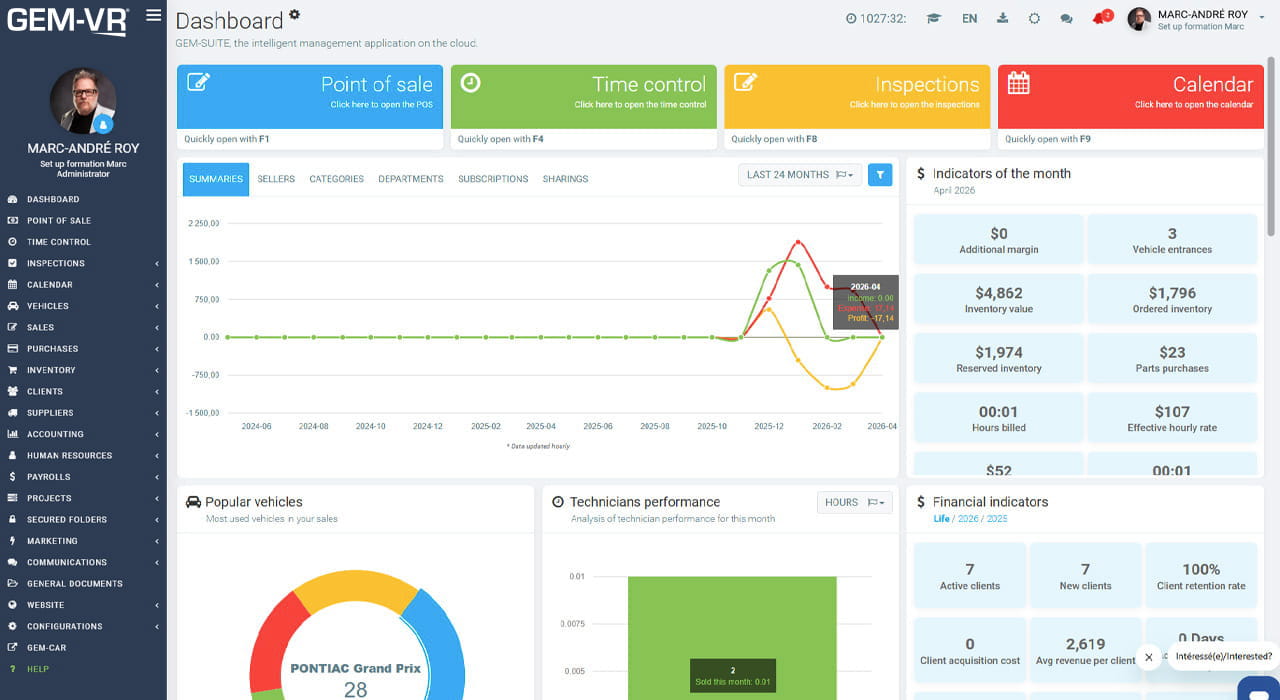Click the Accounting chart icon in sidebar
Viewport: 1280px width, 700px height.
coord(12,434)
